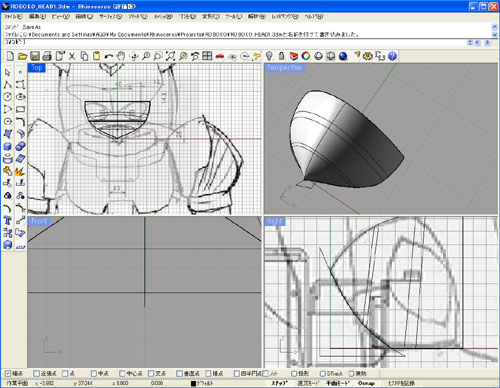Click the Undo arrow icon
The image size is (500, 388).
(x=109, y=56)
